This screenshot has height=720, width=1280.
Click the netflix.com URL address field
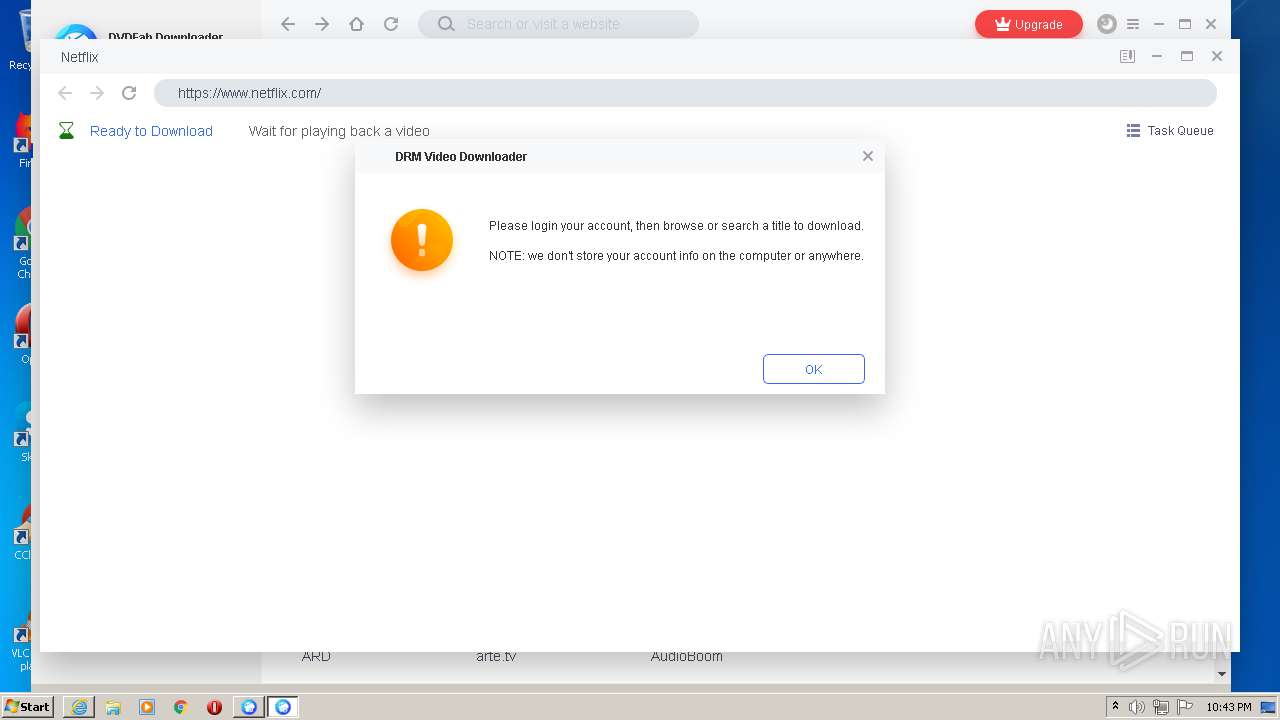(685, 93)
